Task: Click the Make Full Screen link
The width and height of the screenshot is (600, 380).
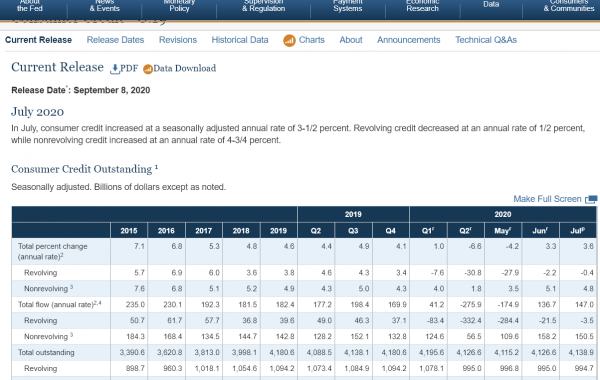Action: pyautogui.click(x=547, y=199)
